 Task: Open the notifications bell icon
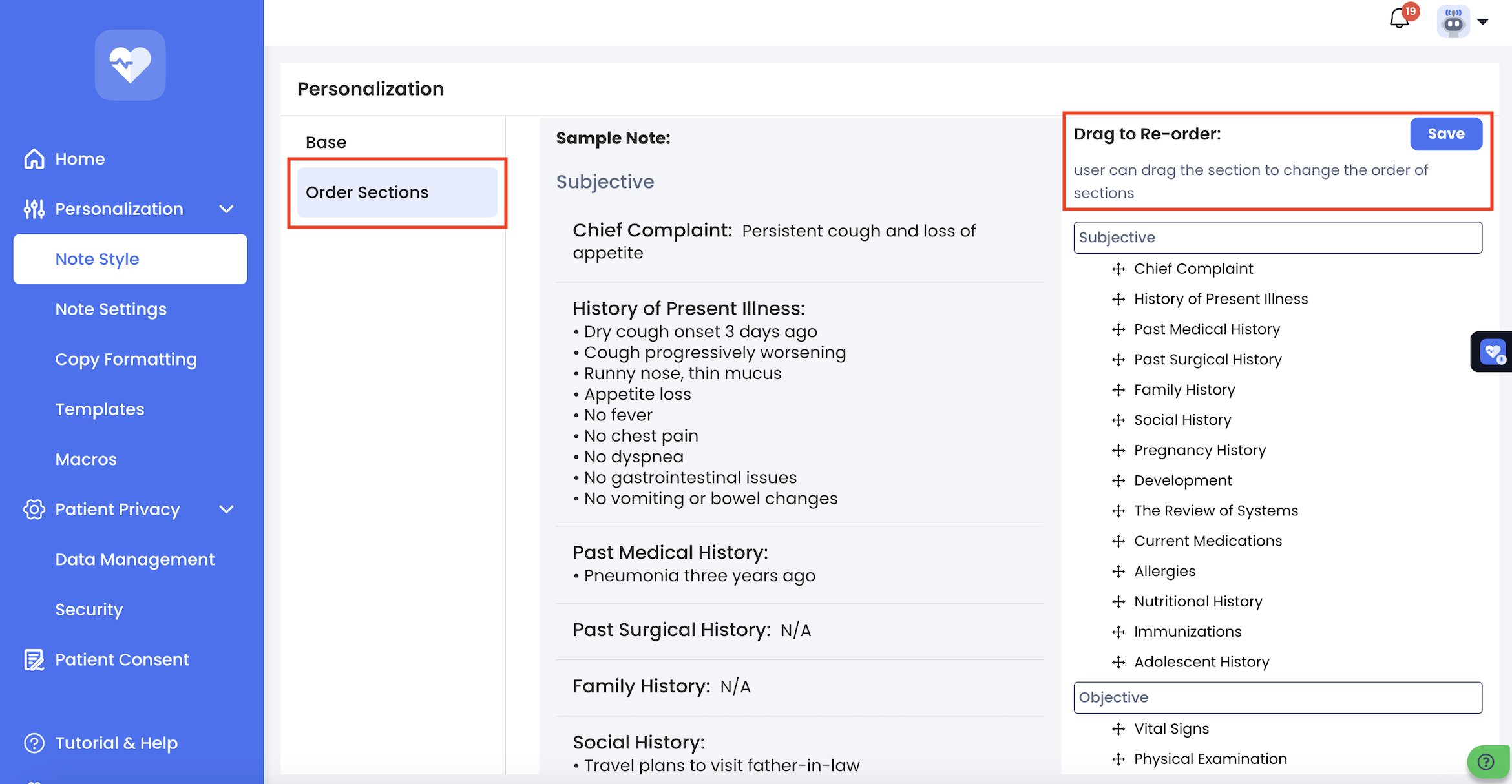coord(1399,19)
